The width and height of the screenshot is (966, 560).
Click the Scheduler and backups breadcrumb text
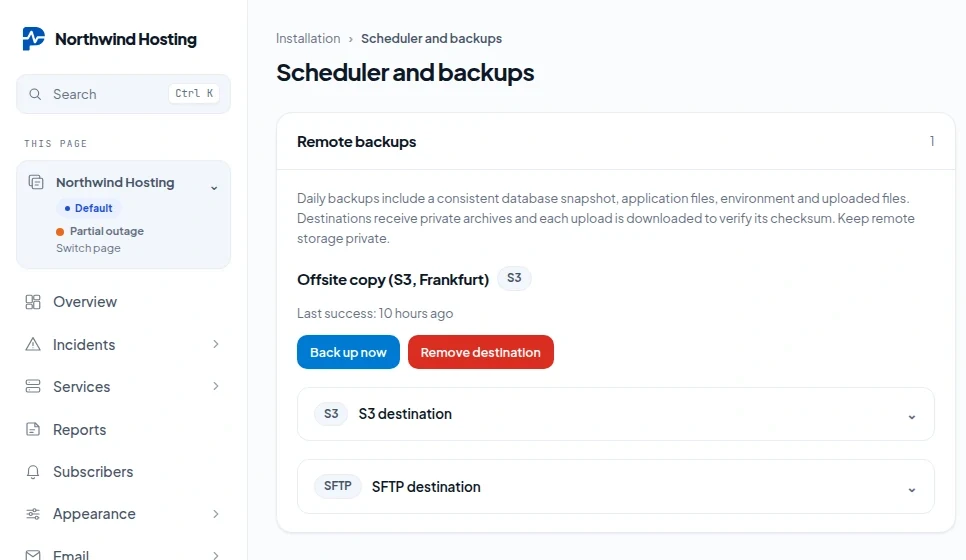coord(431,38)
